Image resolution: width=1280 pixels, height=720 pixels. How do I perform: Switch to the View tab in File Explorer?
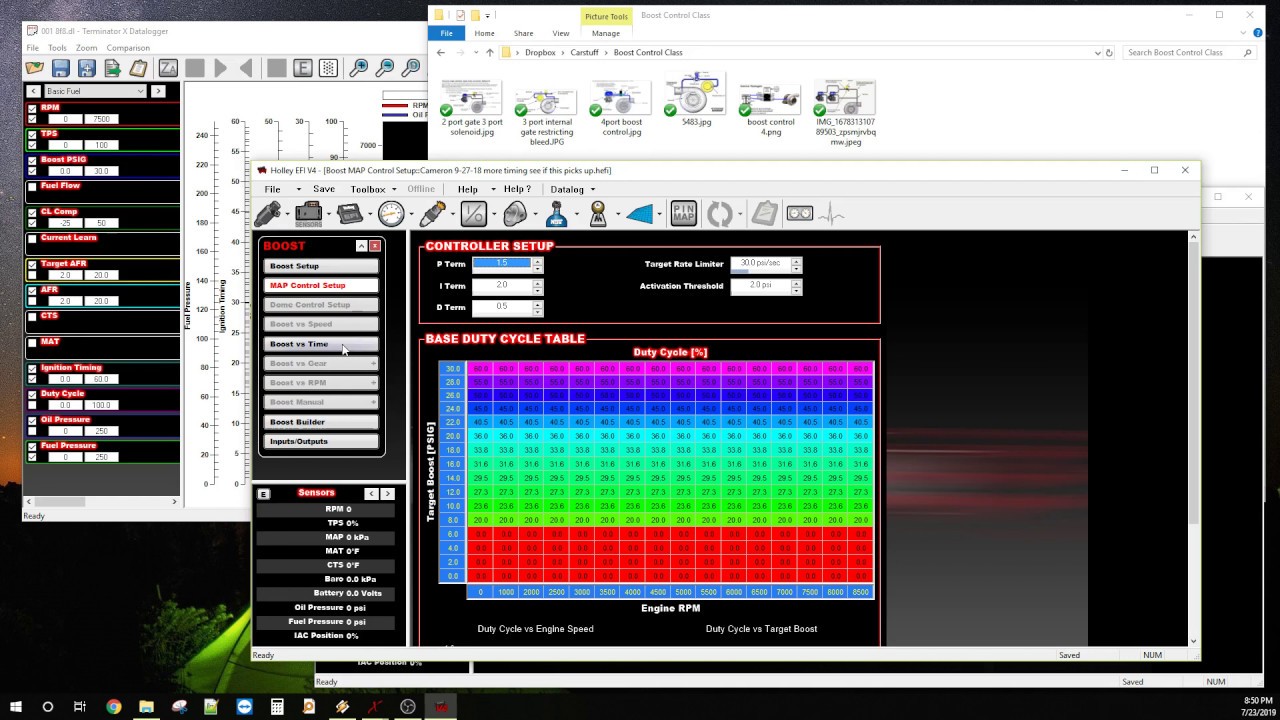point(561,33)
